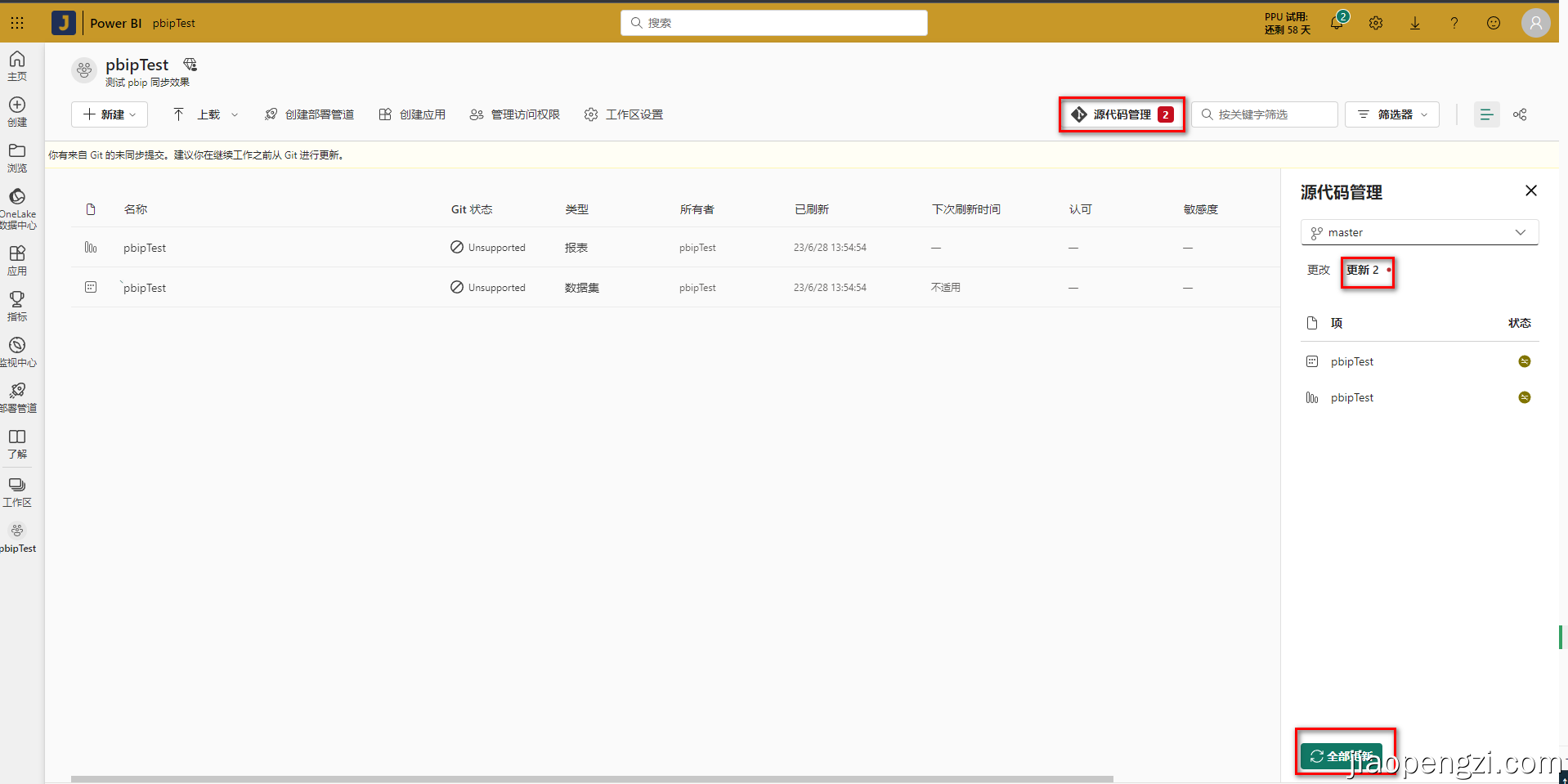Go to Home in left sidebar
1568x784 pixels.
[x=17, y=65]
